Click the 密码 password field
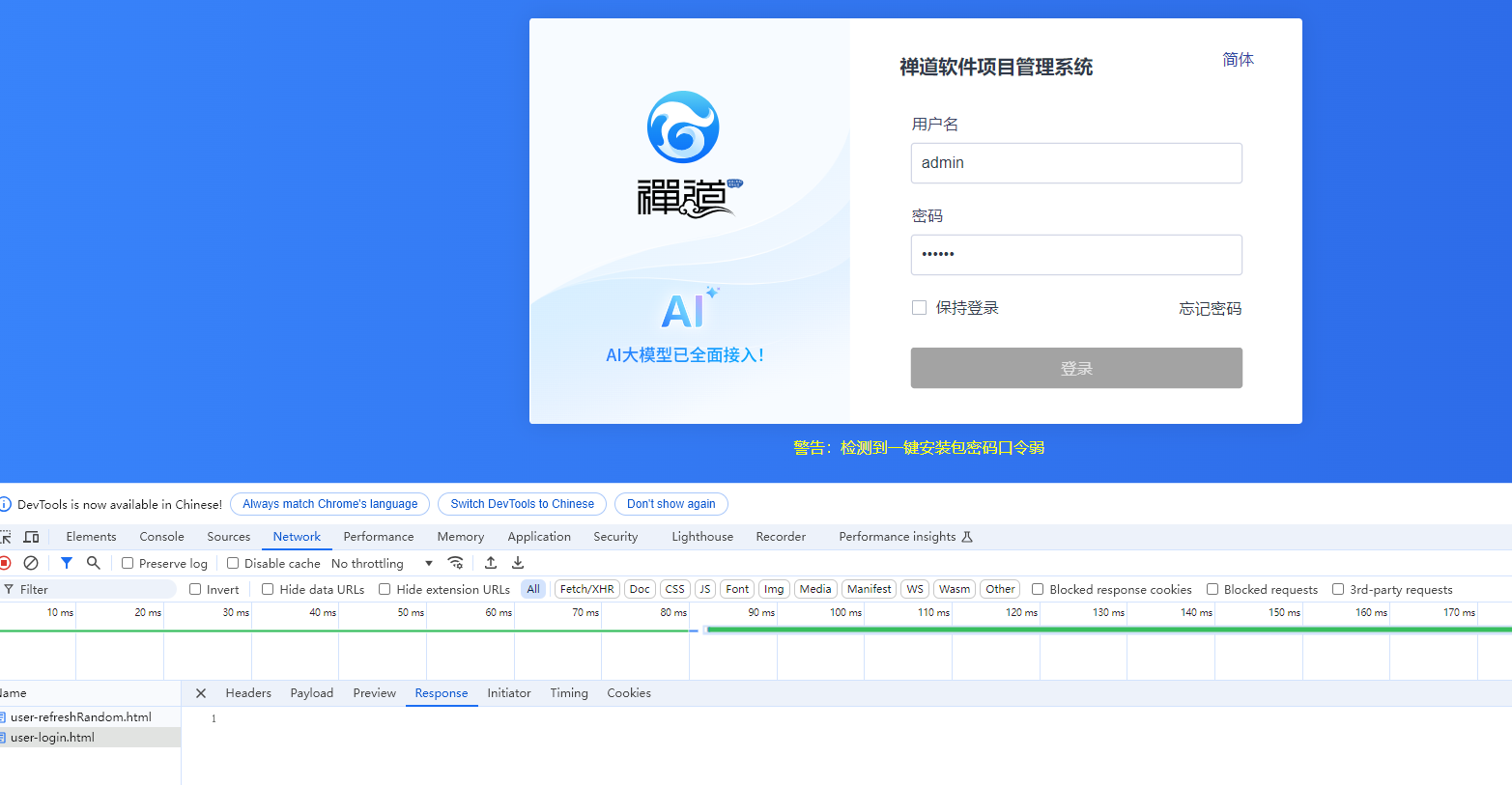Screen dimensions: 1512x785 click(1076, 255)
